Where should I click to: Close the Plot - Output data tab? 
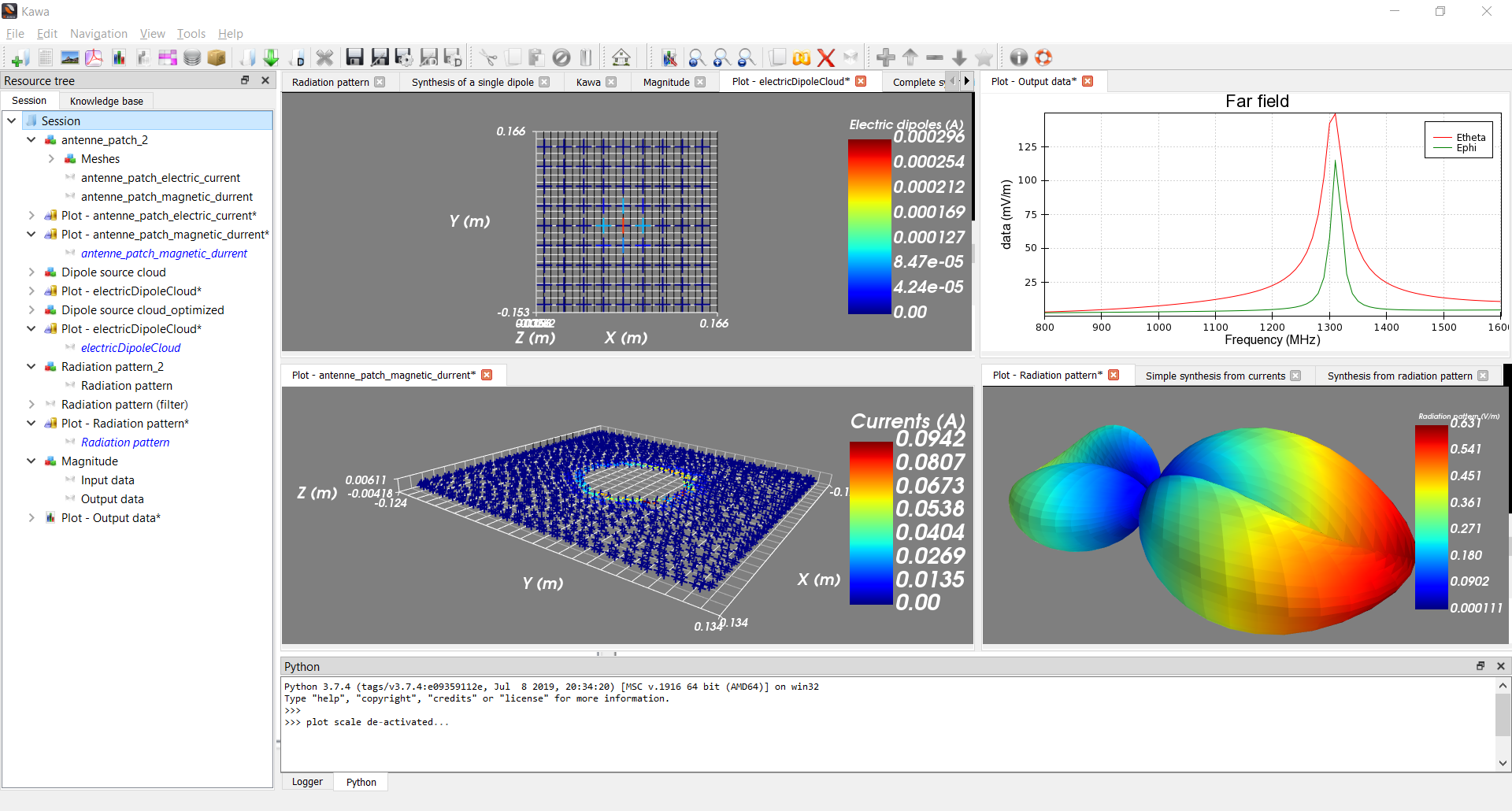tap(1088, 81)
